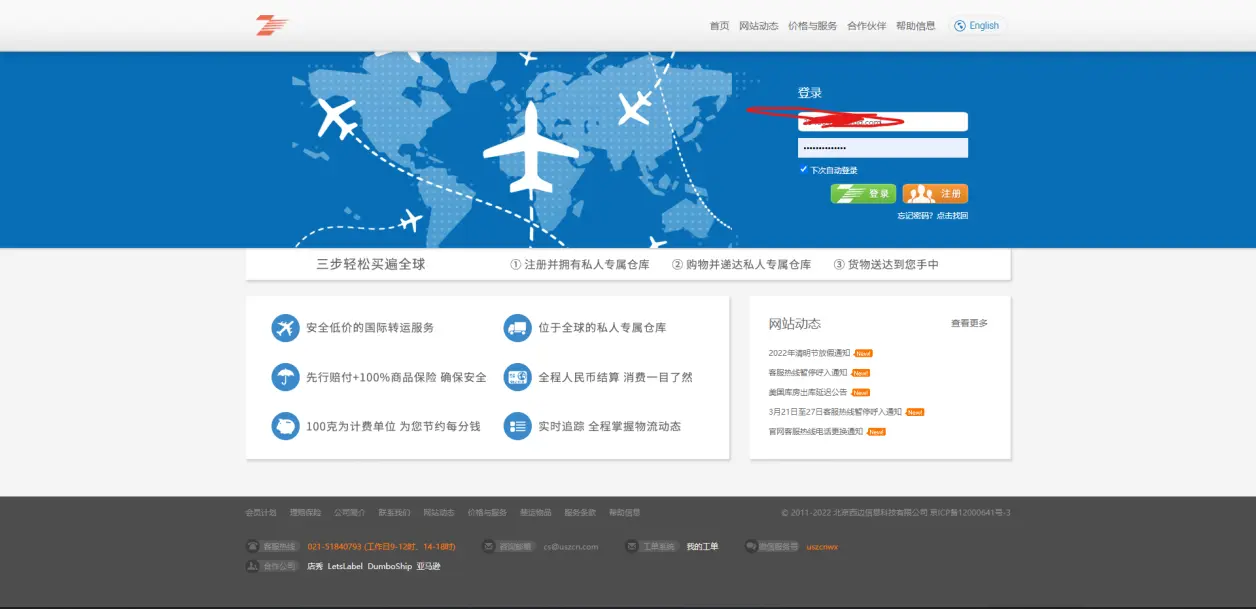Screen dimensions: 1256x609
Task: Click the green 登录 button
Action: click(x=863, y=193)
